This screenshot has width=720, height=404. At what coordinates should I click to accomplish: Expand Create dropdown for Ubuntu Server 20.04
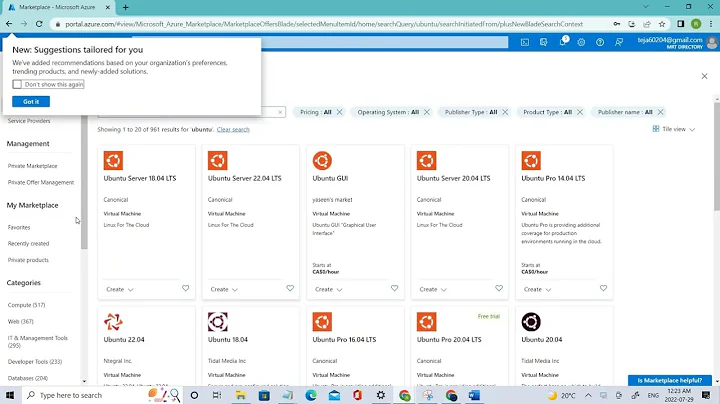point(433,290)
